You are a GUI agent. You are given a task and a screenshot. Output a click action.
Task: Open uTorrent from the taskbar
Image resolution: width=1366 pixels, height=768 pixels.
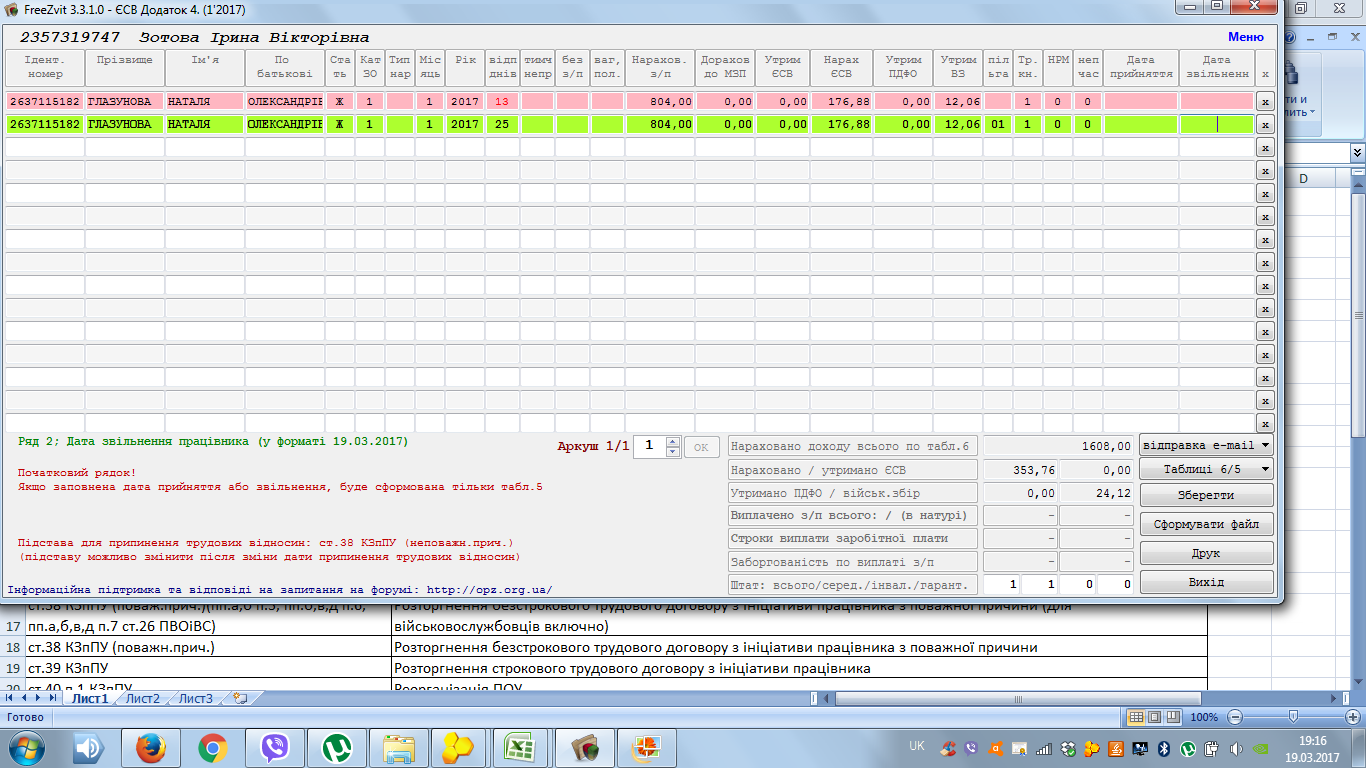pyautogui.click(x=336, y=748)
